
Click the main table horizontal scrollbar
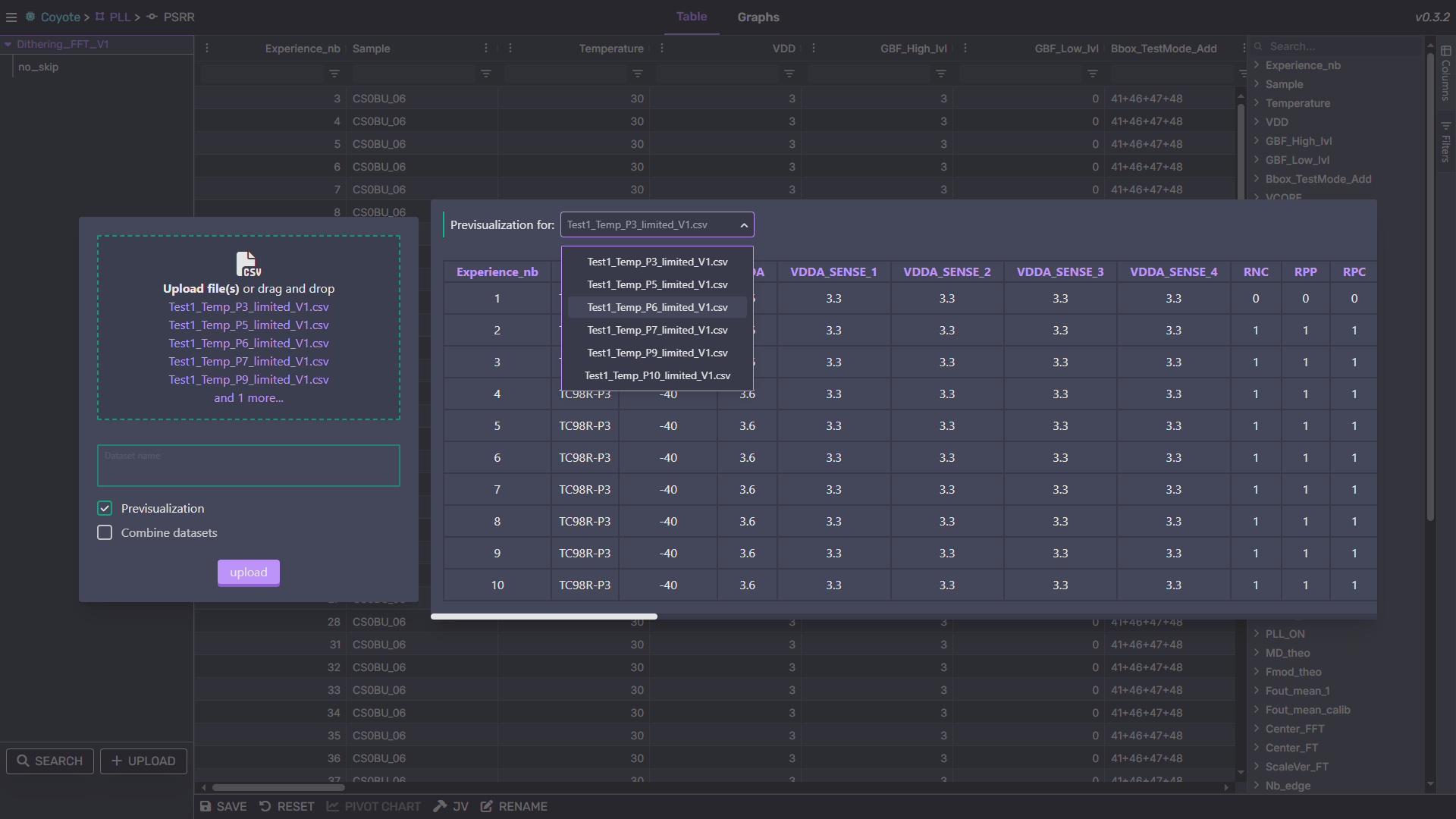pyautogui.click(x=278, y=787)
